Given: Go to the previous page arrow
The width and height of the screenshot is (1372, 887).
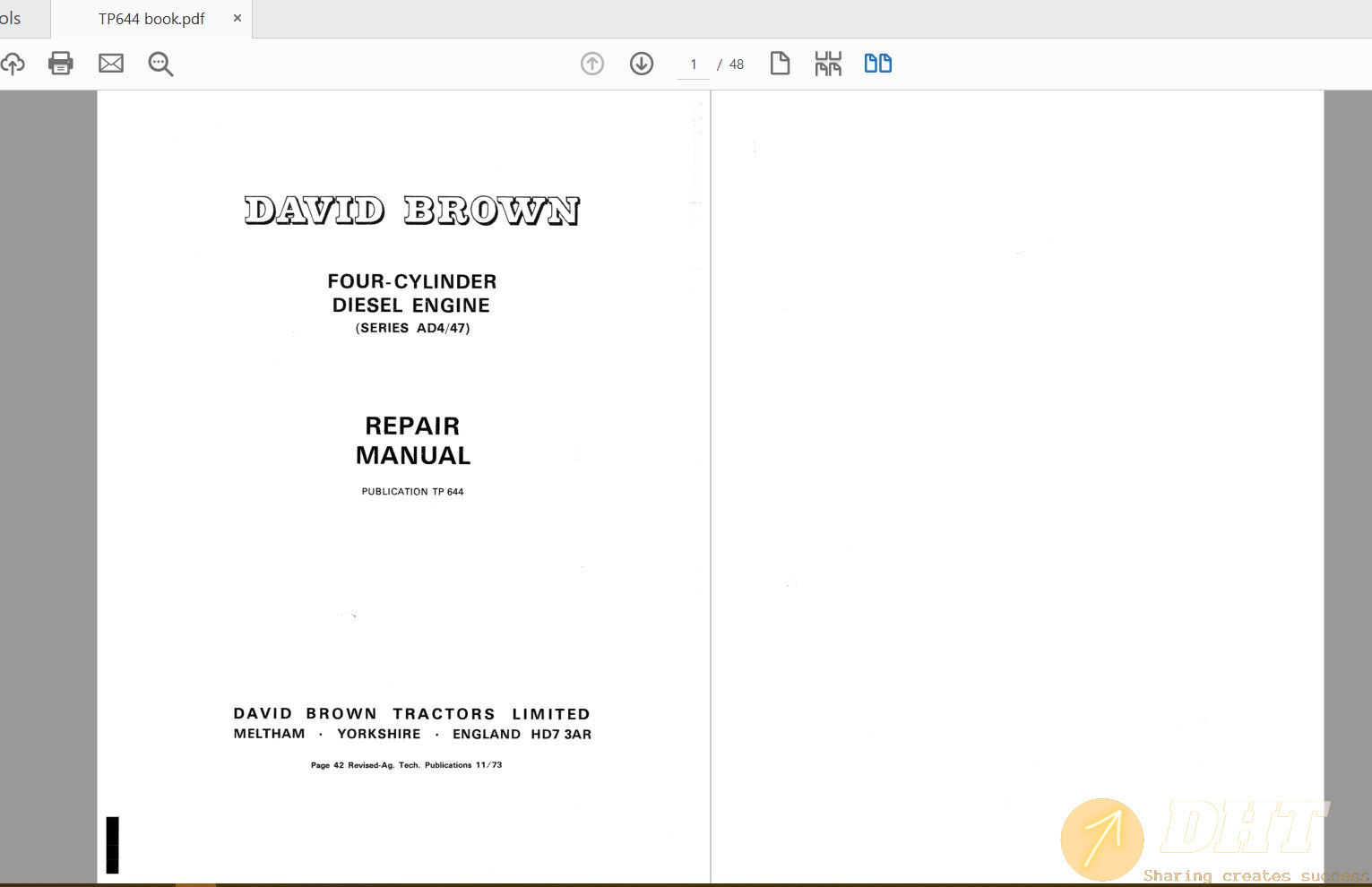Looking at the screenshot, I should point(592,64).
